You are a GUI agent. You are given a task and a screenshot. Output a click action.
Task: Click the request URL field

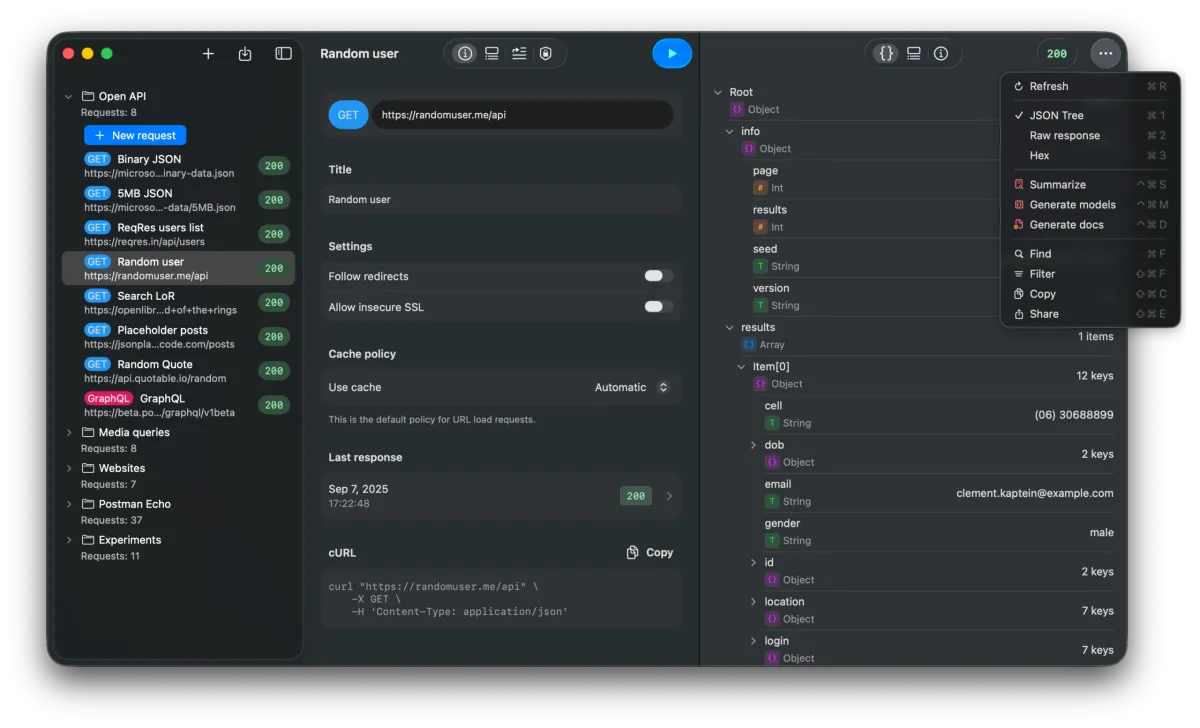[x=525, y=114]
